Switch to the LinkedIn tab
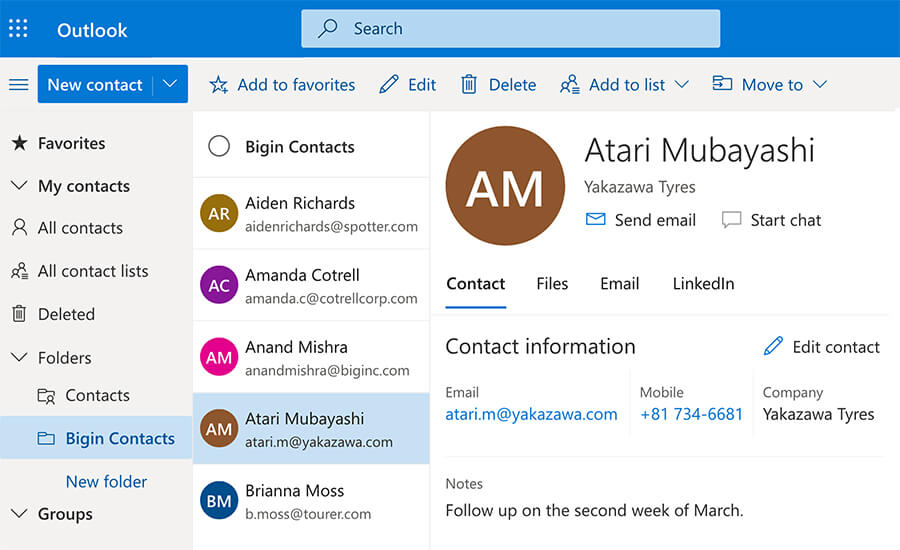900x550 pixels. pyautogui.click(x=703, y=284)
